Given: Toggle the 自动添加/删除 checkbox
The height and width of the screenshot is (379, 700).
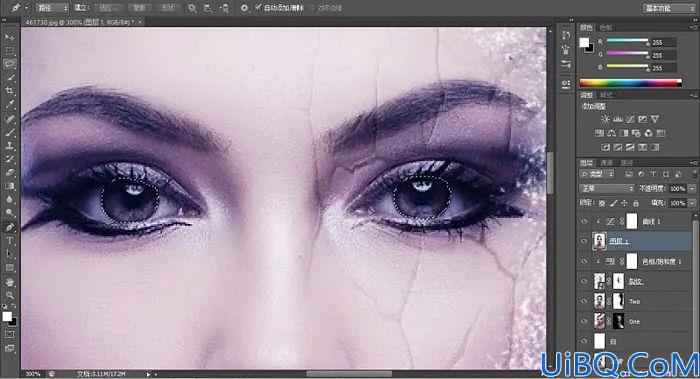Looking at the screenshot, I should pos(258,8).
